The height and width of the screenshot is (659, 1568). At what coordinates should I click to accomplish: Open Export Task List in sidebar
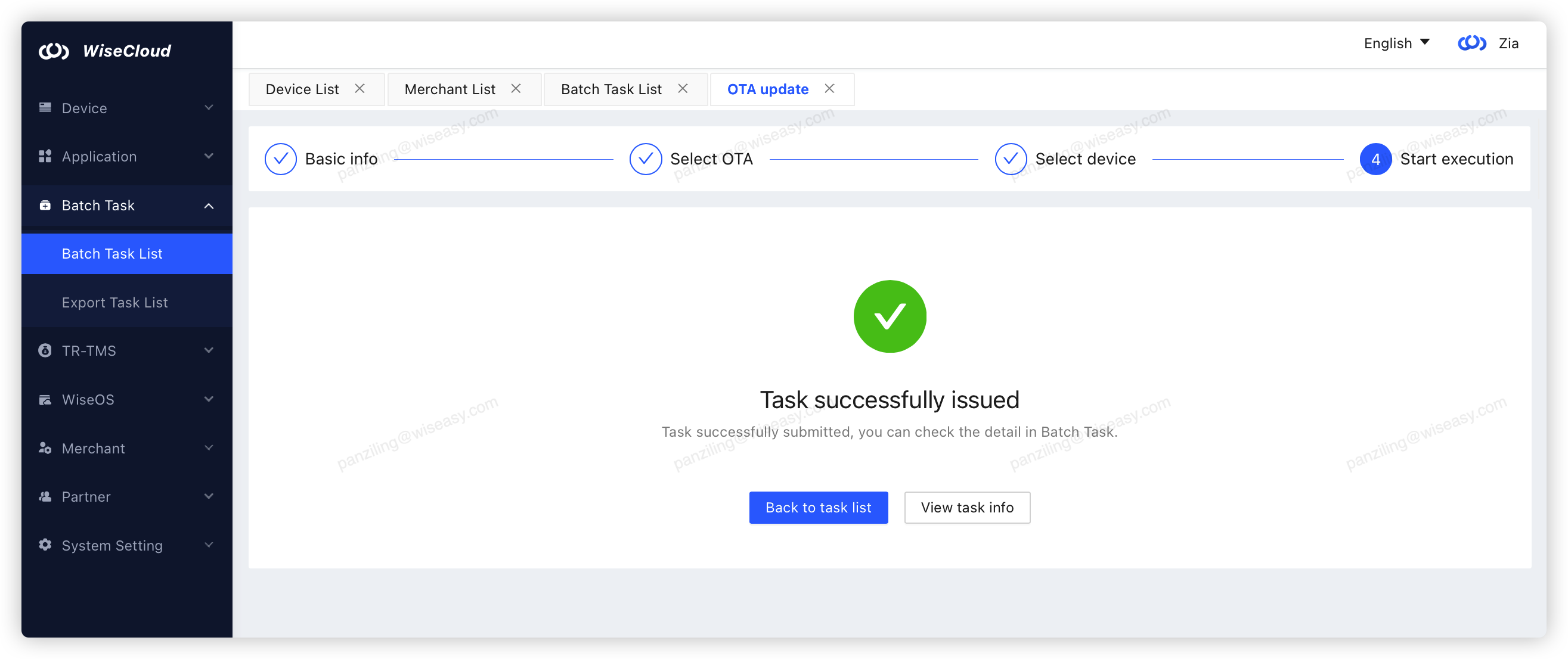[114, 303]
